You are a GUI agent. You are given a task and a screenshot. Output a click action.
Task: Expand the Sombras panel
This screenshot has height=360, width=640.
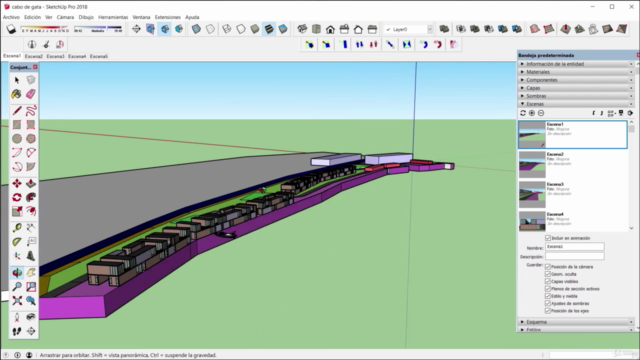tap(576, 96)
